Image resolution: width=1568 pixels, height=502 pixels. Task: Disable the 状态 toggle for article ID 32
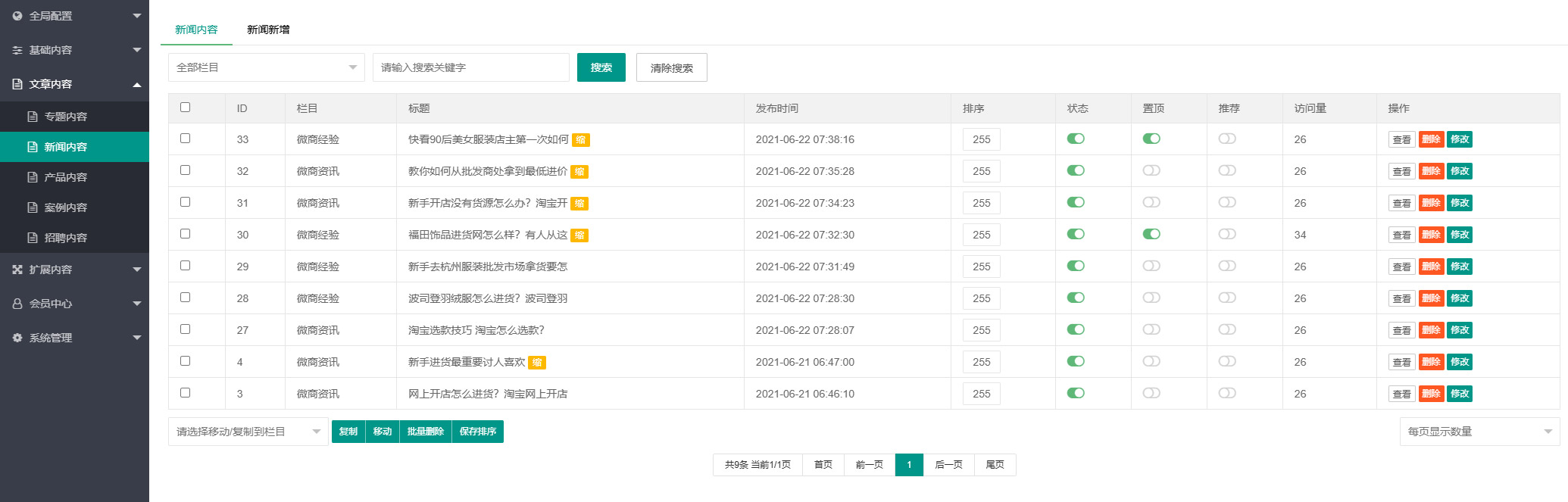1076,170
